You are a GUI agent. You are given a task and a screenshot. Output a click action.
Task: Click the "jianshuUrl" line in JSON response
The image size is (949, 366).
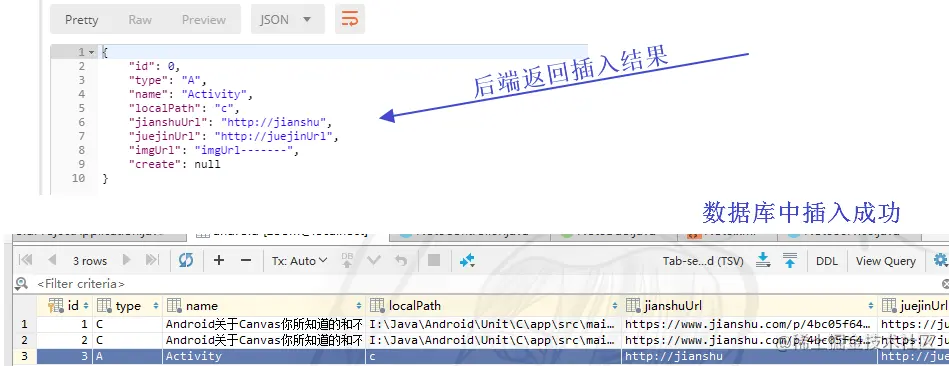click(231, 122)
